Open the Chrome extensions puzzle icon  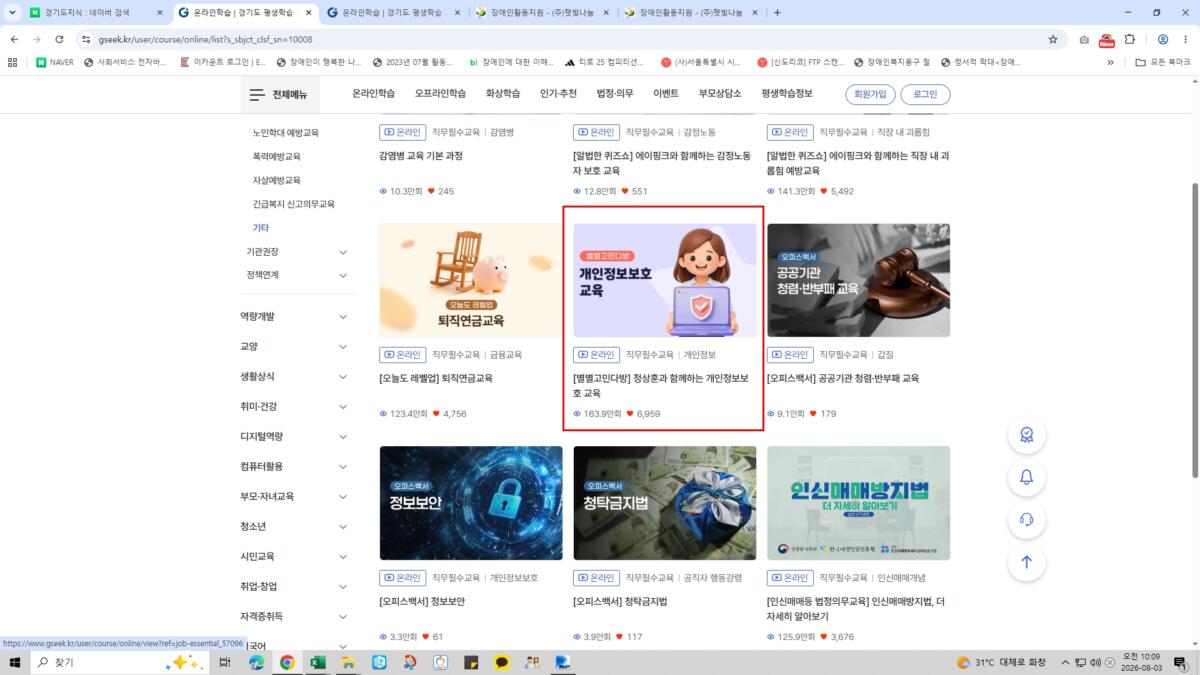pyautogui.click(x=1130, y=39)
